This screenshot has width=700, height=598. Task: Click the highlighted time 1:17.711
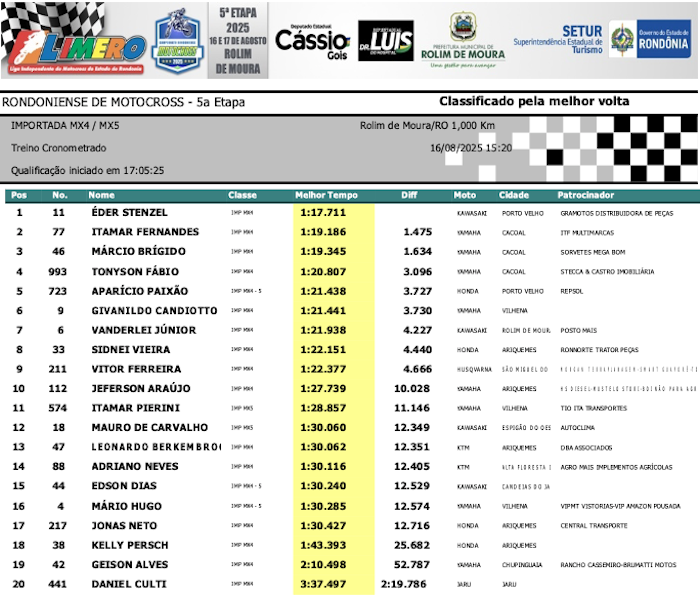tap(323, 213)
